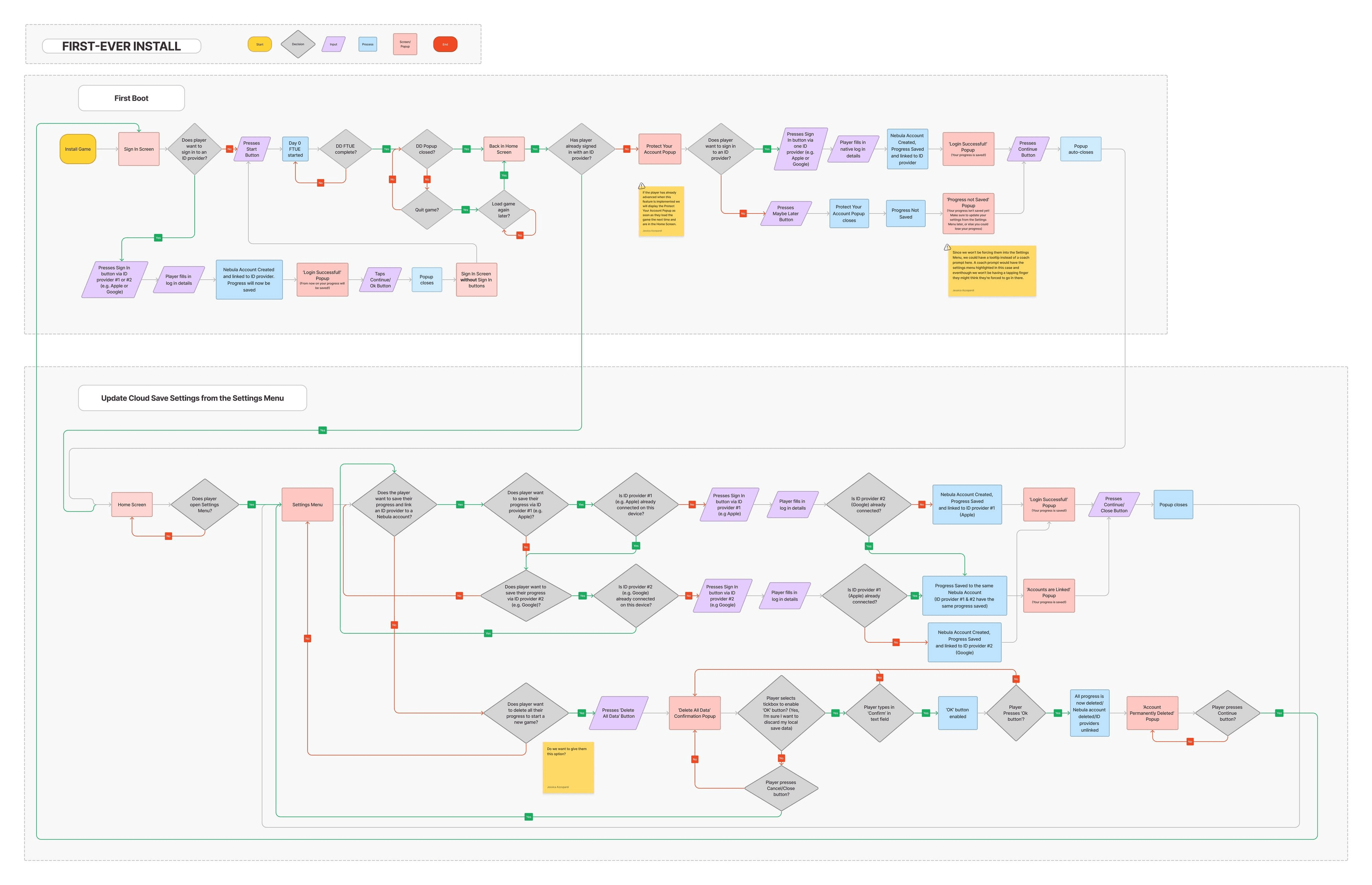Click the DD Popup closed? decision
Viewport: 1372px width, 885px height.
coord(427,149)
